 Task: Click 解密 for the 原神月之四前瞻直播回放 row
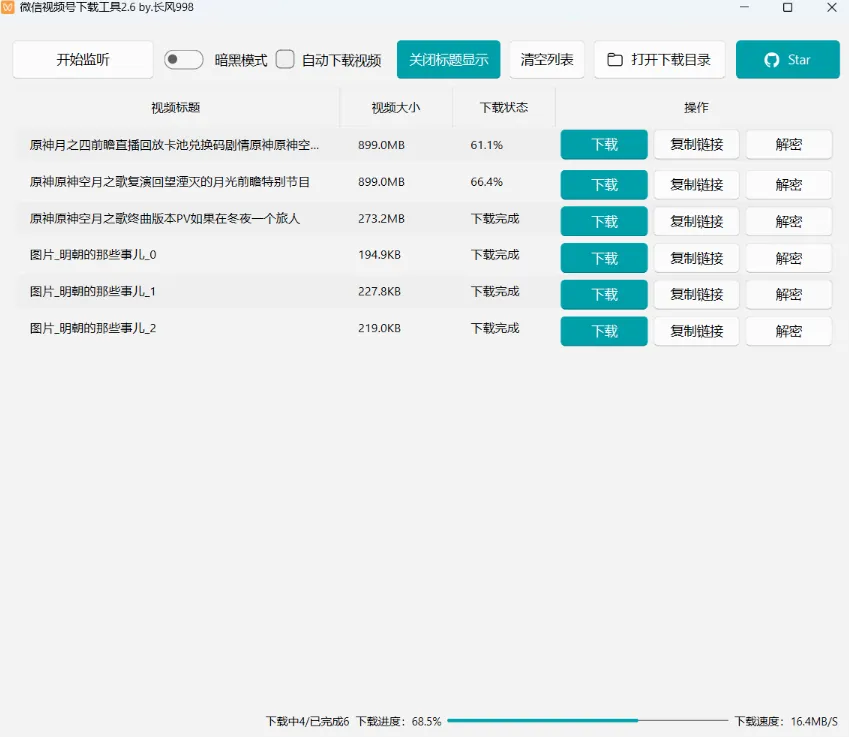coord(788,145)
